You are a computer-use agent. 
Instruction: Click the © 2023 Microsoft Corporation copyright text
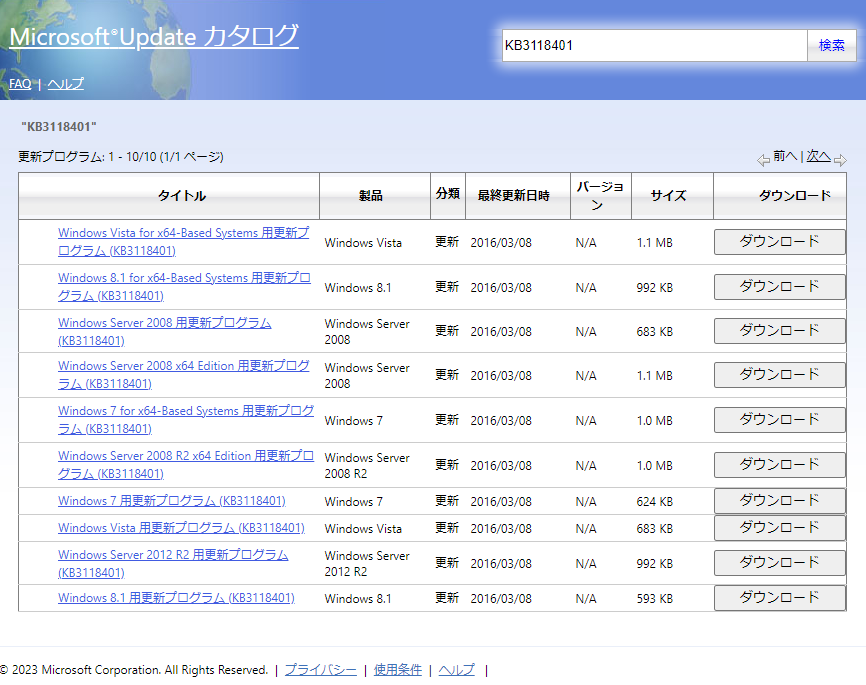click(134, 670)
